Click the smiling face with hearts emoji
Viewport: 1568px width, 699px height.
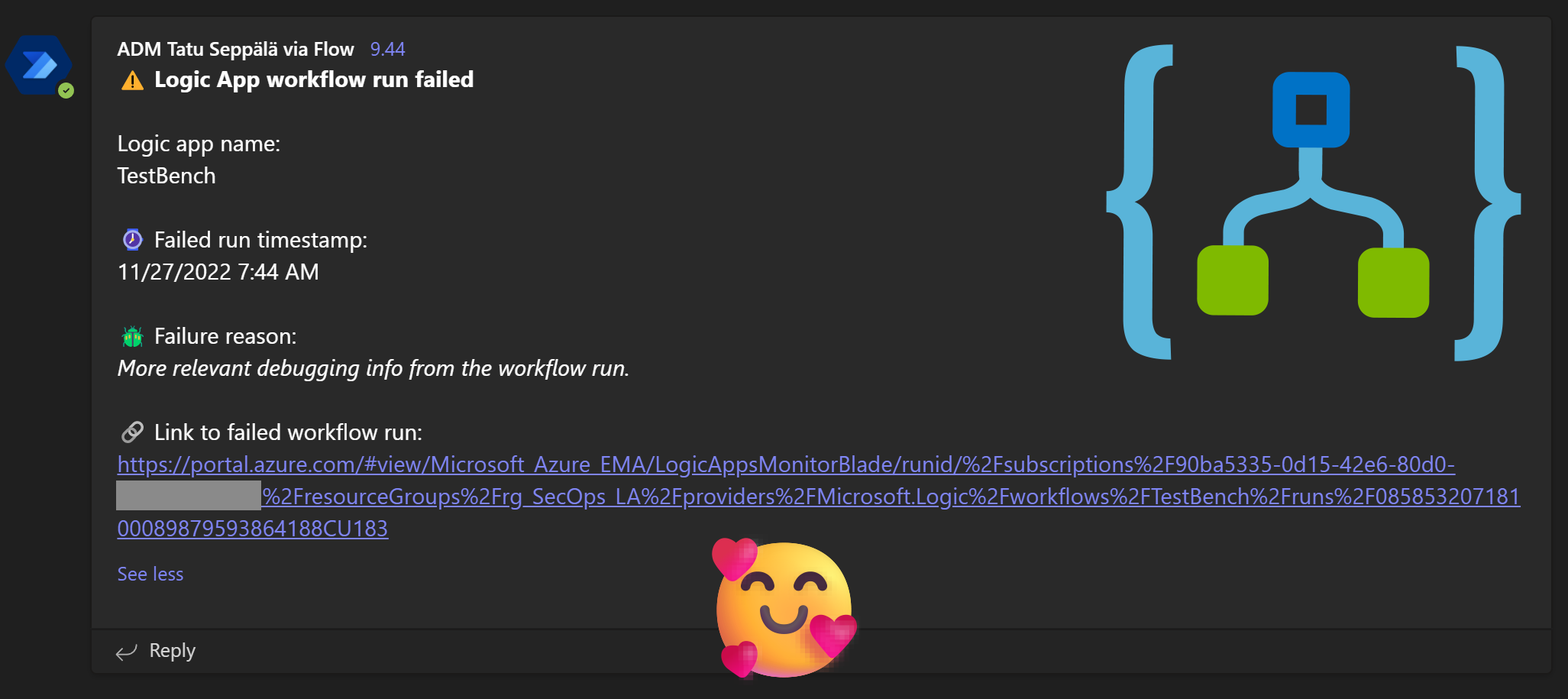tap(784, 609)
